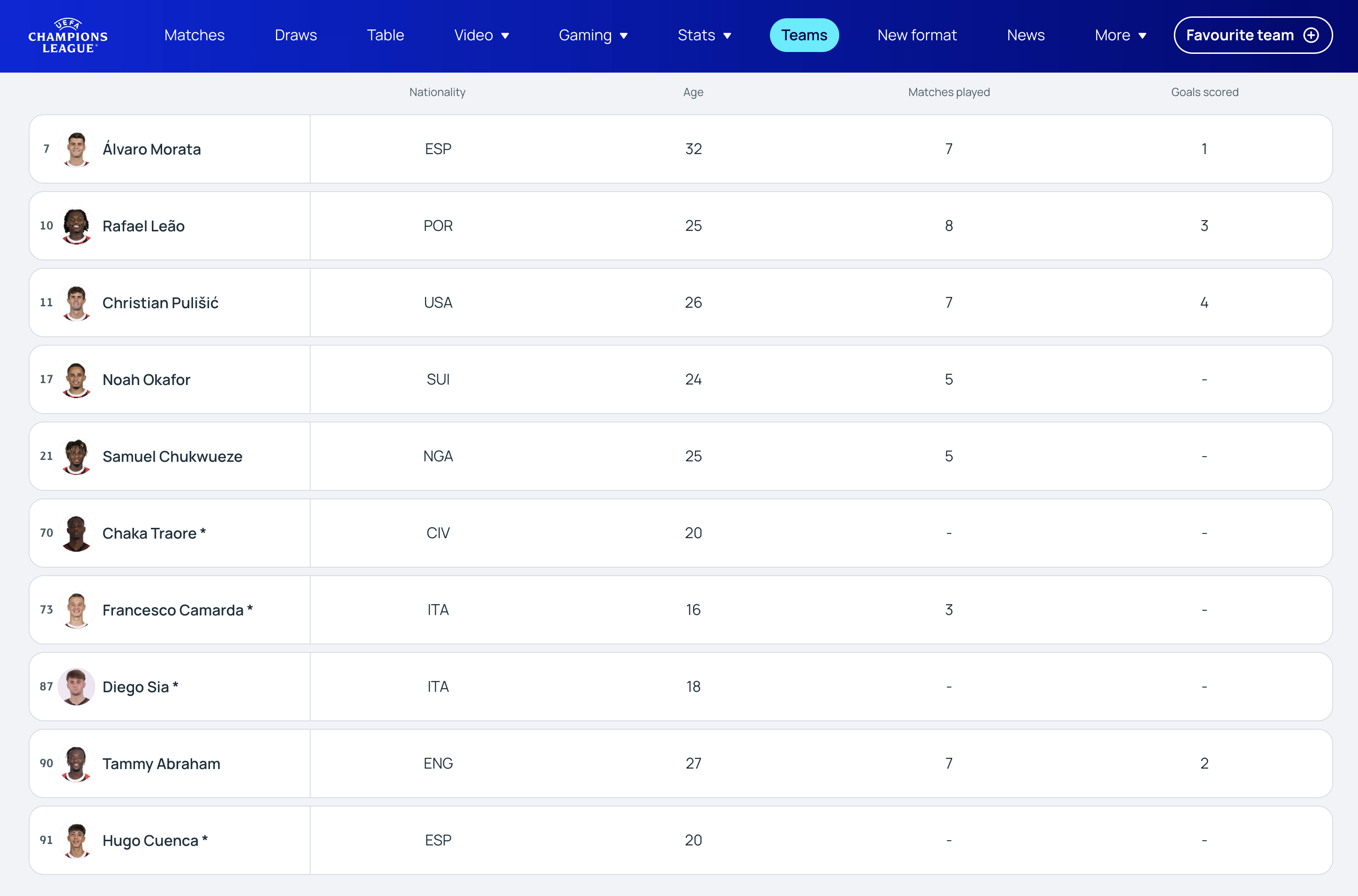Click Diego Sia's circular avatar
The height and width of the screenshot is (896, 1358).
point(76,687)
